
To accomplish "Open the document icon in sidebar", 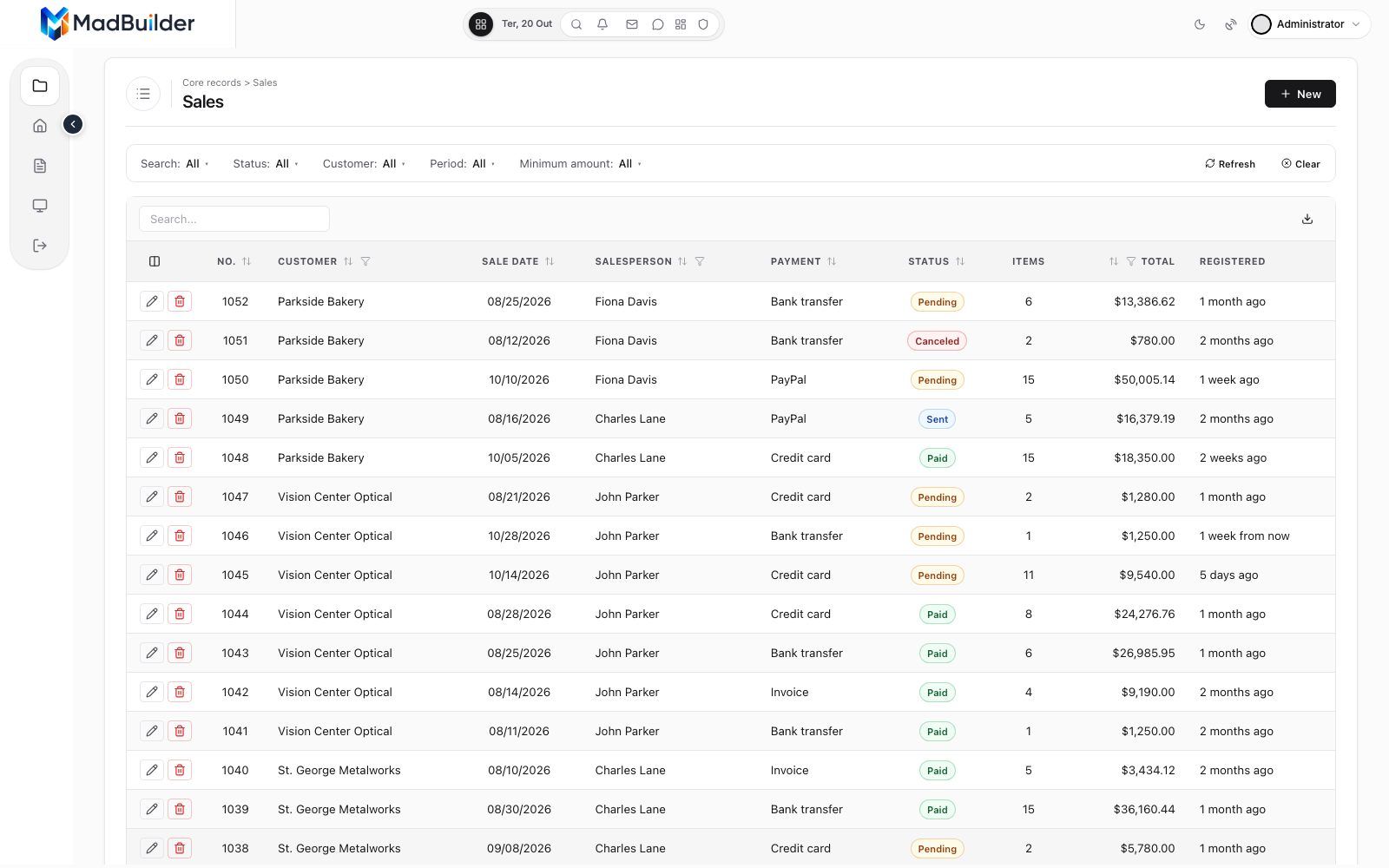I will point(40,166).
